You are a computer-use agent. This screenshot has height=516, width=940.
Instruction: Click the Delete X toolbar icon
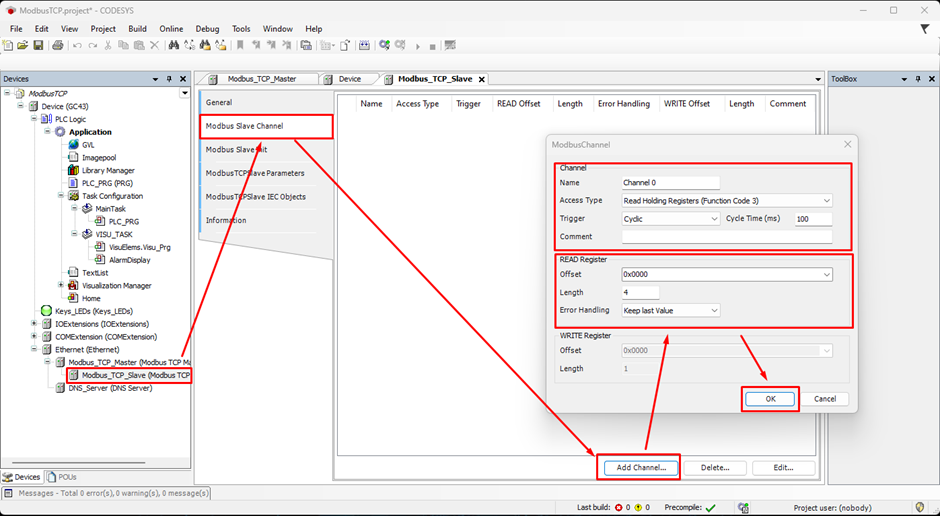pyautogui.click(x=155, y=46)
